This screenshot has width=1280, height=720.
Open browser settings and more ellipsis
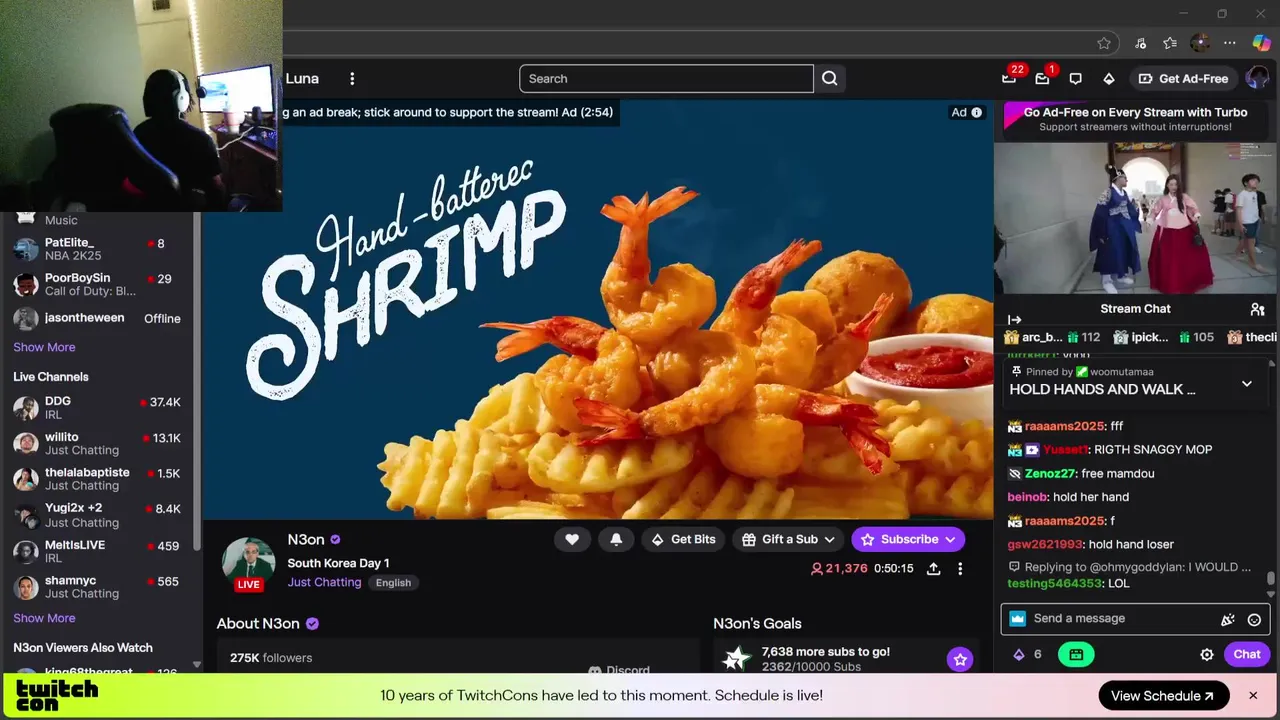[1230, 43]
